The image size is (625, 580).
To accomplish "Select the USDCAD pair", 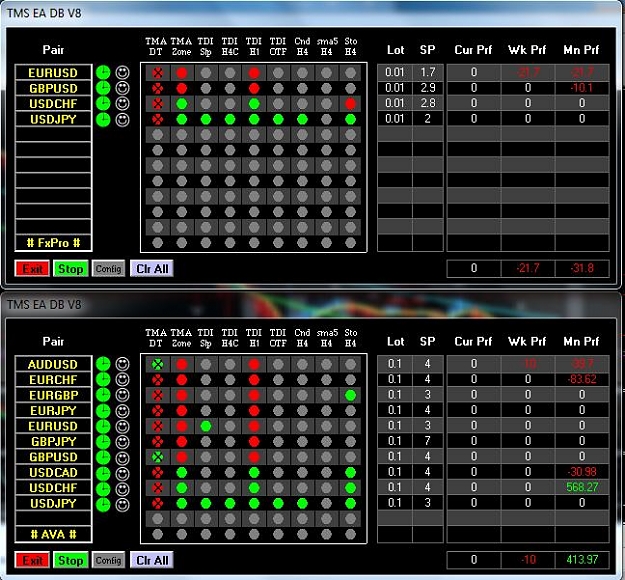I will click(53, 473).
